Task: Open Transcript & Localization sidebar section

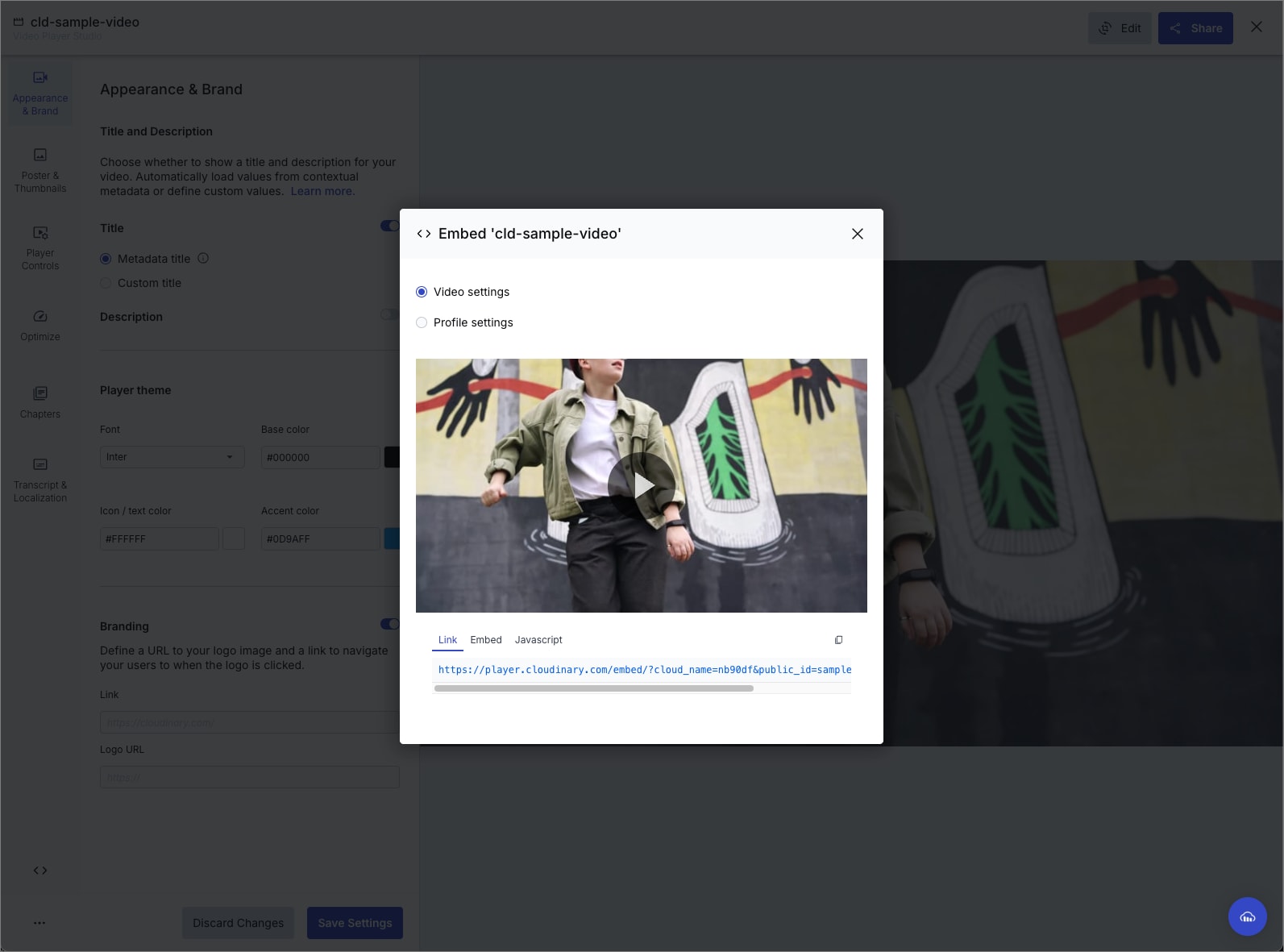Action: point(40,480)
